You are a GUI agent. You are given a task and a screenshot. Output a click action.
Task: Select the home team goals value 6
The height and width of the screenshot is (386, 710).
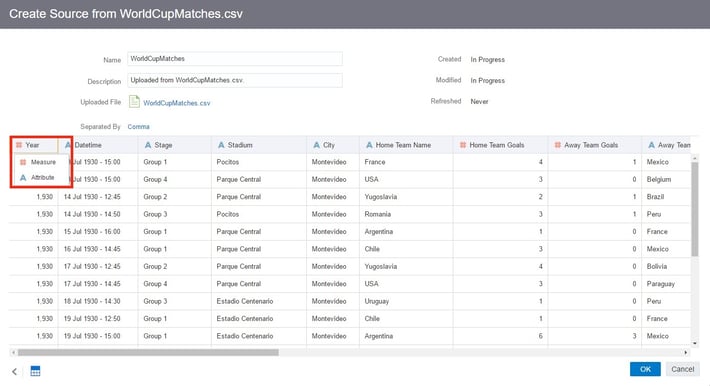click(x=500, y=336)
